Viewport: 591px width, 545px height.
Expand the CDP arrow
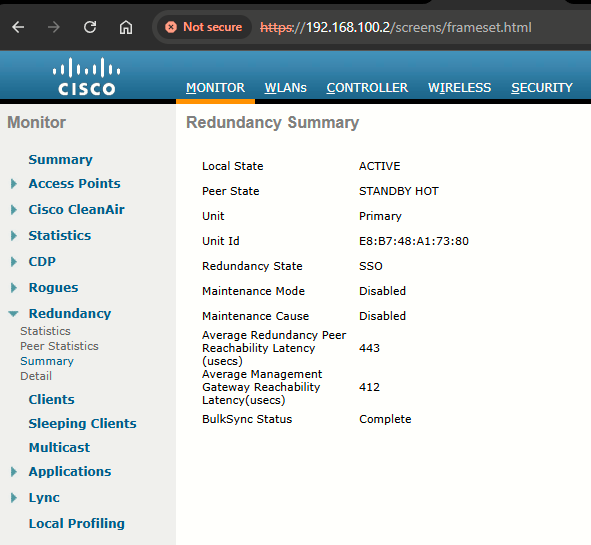(x=14, y=262)
